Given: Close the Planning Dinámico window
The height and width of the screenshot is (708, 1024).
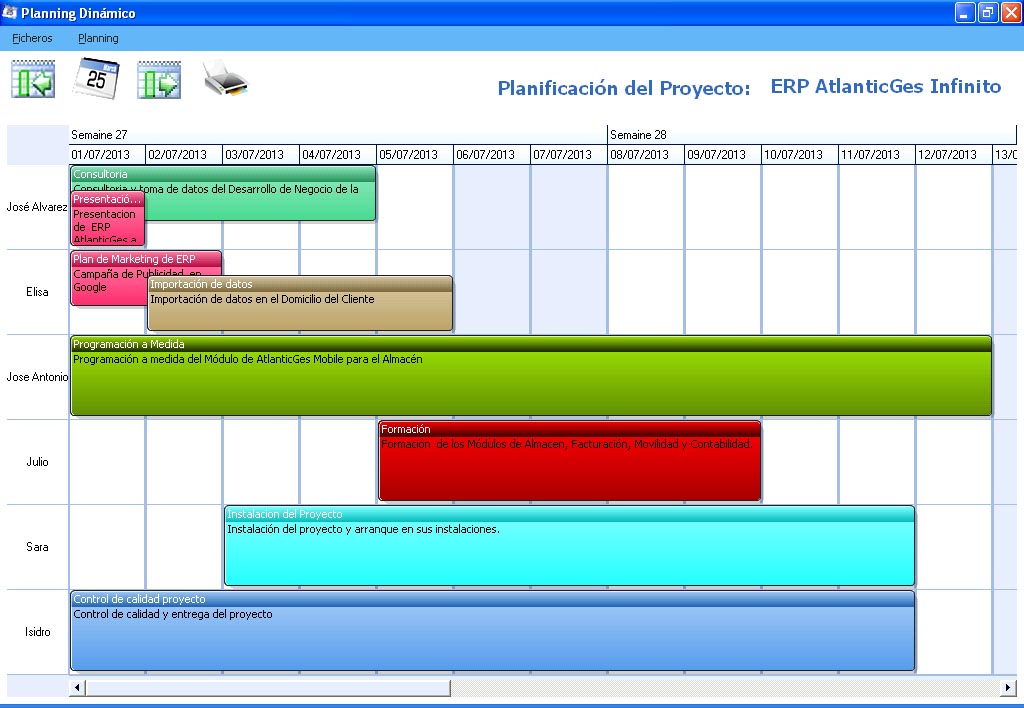Looking at the screenshot, I should [x=1011, y=12].
